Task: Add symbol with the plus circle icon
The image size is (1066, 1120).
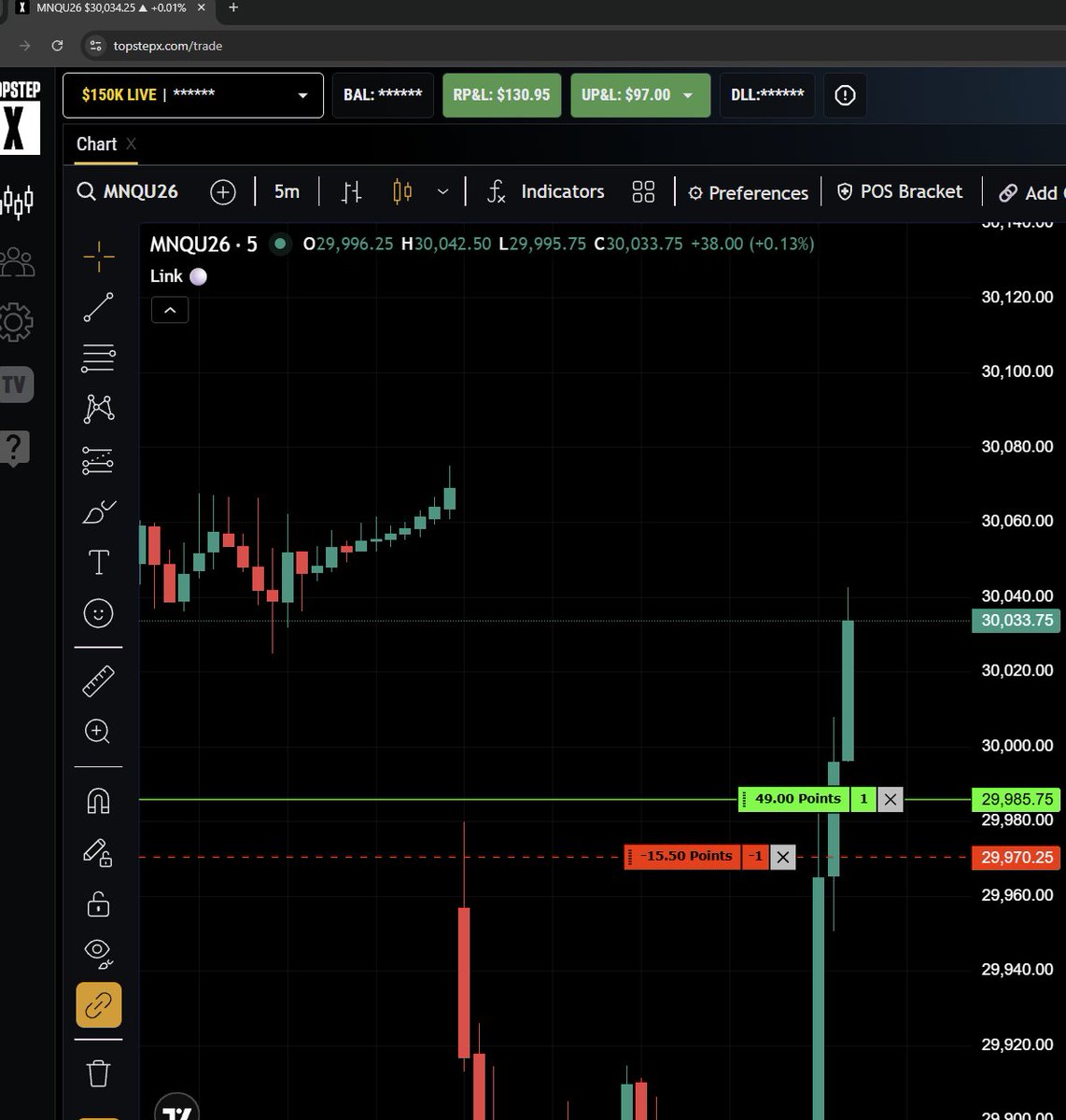Action: [223, 192]
